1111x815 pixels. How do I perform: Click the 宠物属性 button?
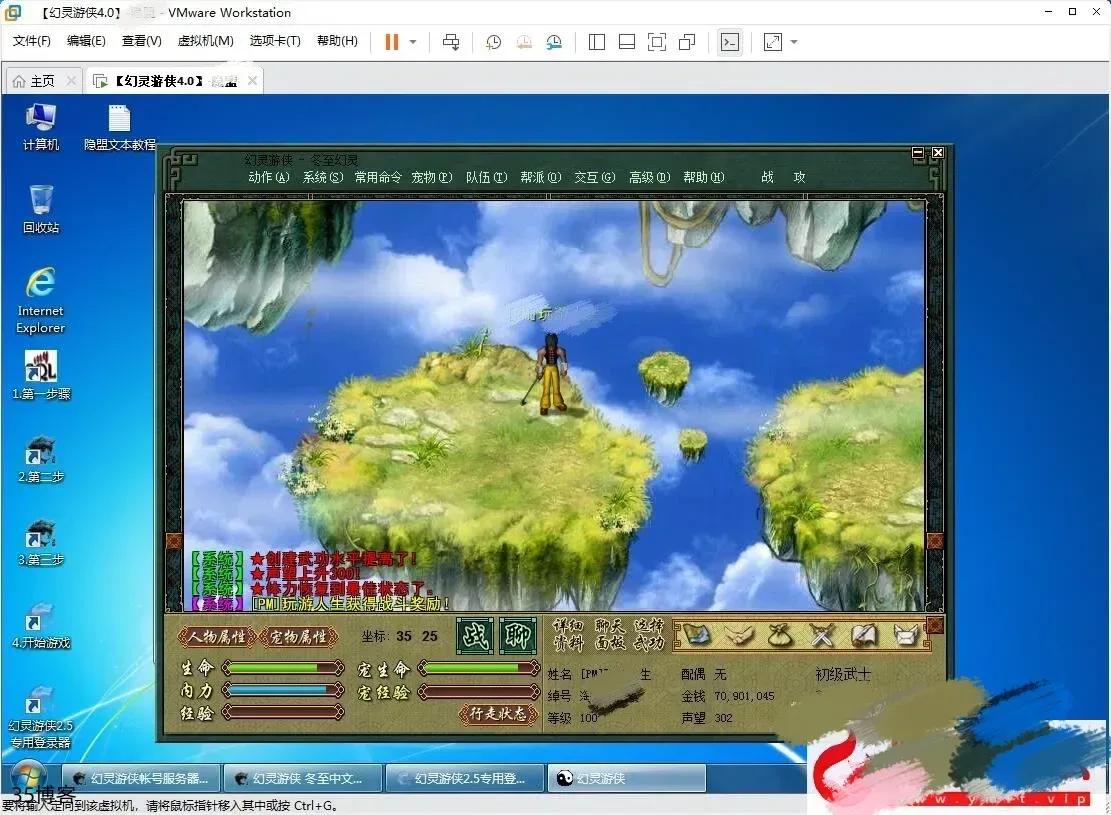[x=298, y=636]
